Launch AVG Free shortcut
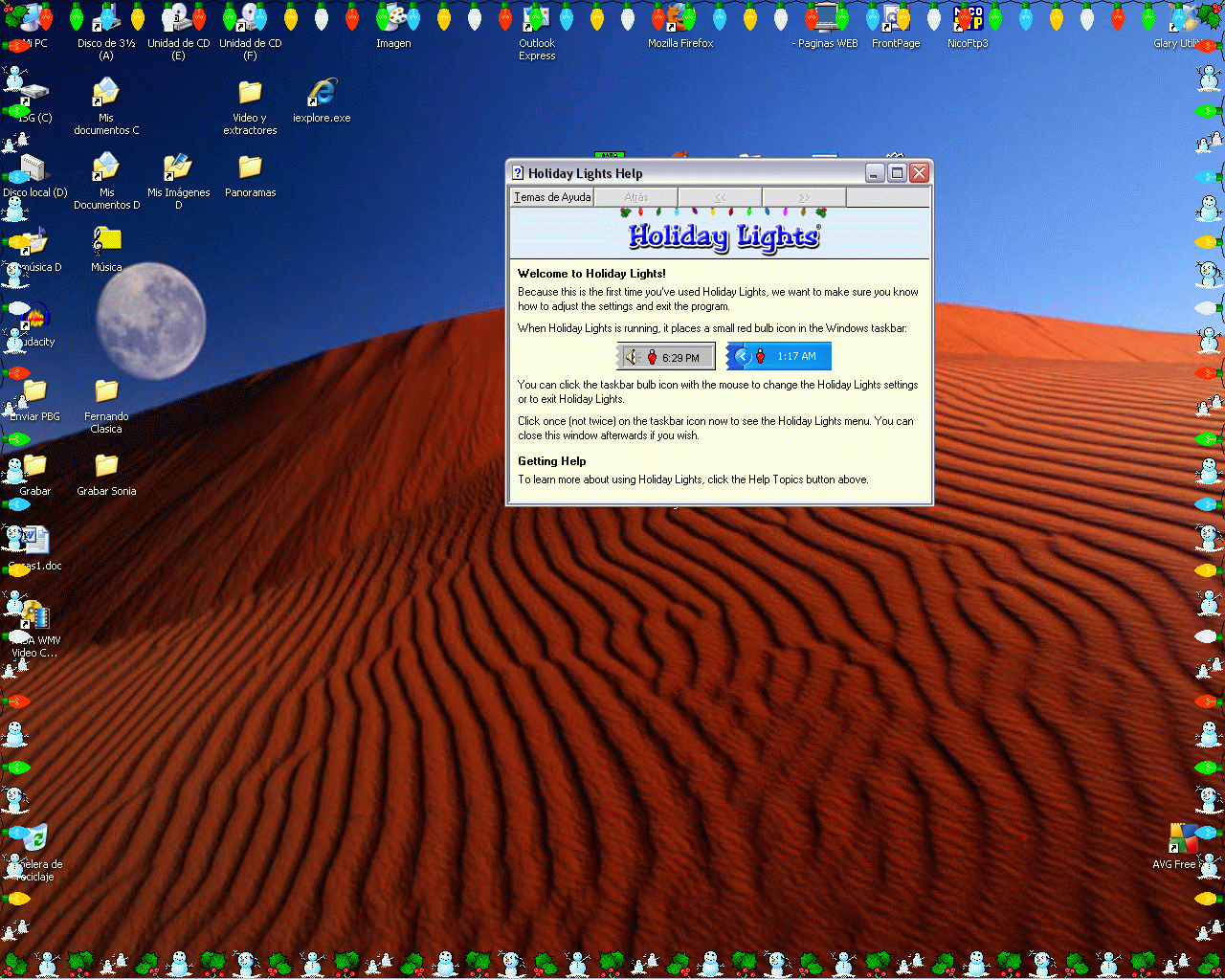The width and height of the screenshot is (1225, 980). click(x=1183, y=838)
